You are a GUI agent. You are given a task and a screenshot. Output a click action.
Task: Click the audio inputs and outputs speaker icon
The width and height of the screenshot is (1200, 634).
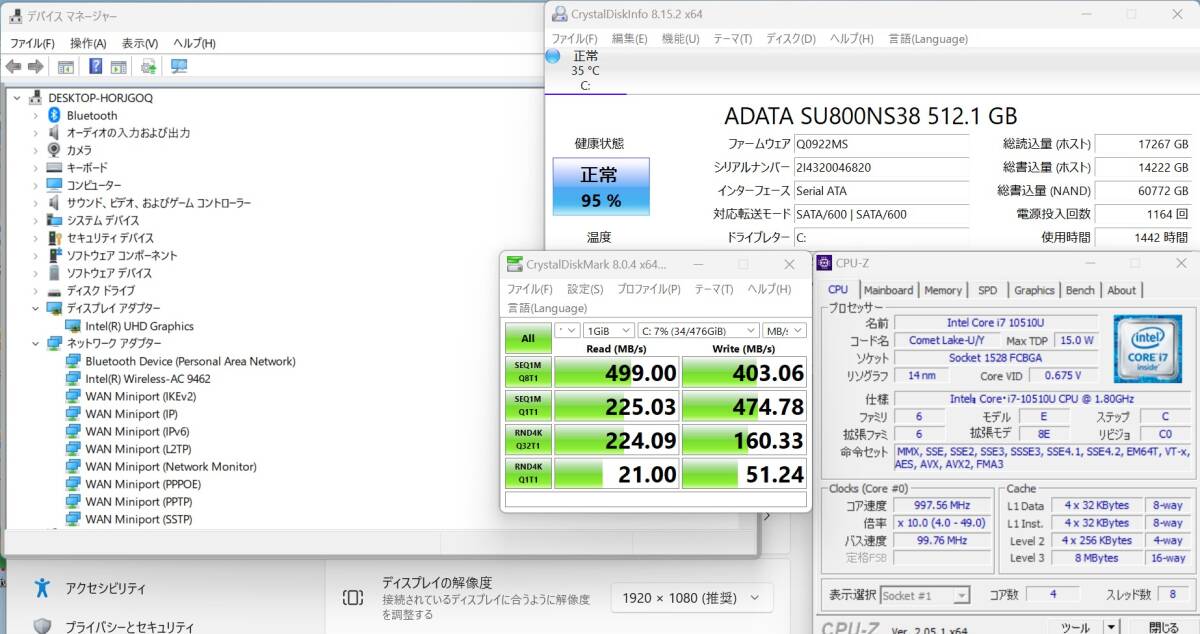click(x=54, y=133)
